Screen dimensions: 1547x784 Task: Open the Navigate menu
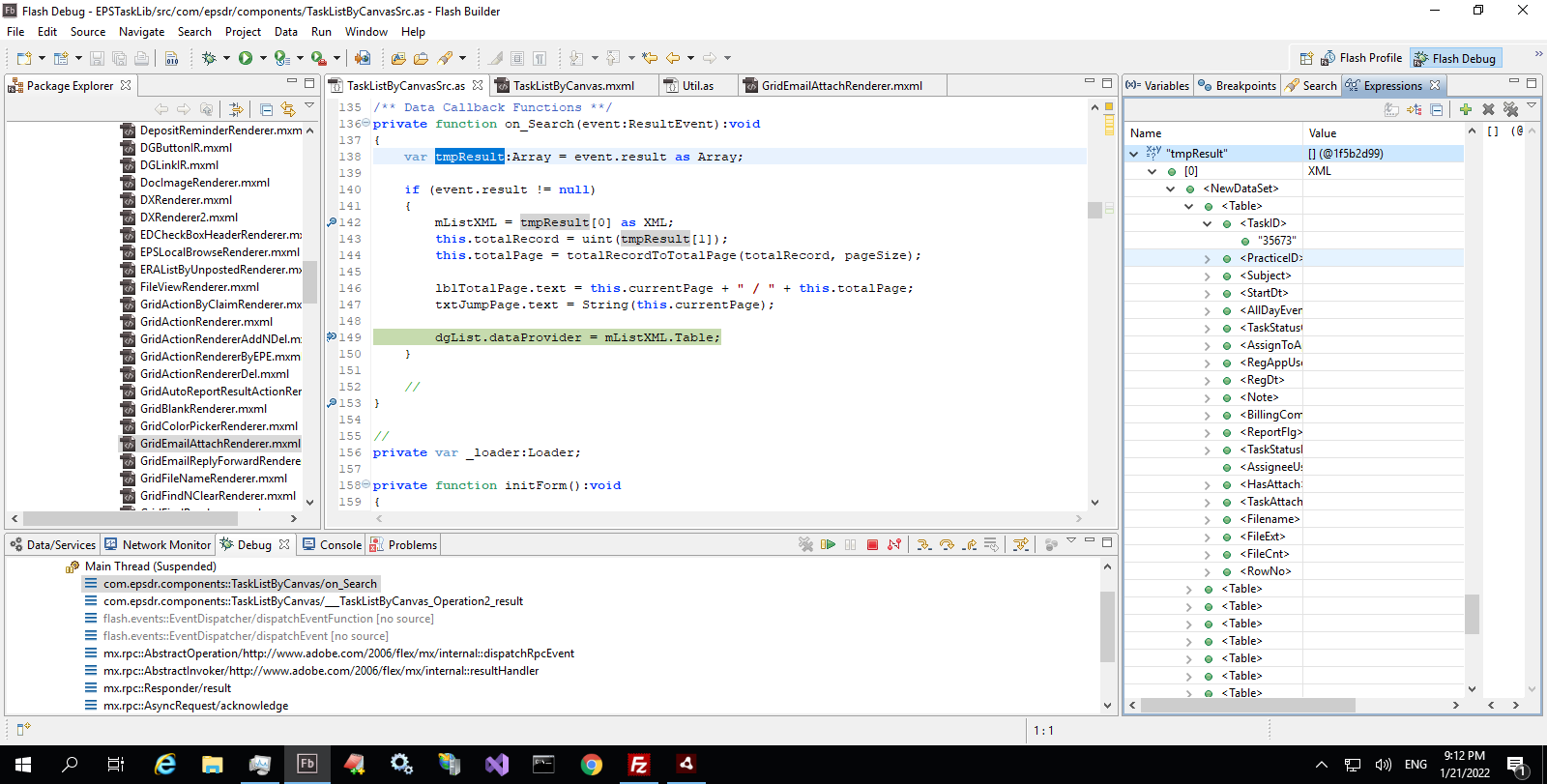point(142,32)
